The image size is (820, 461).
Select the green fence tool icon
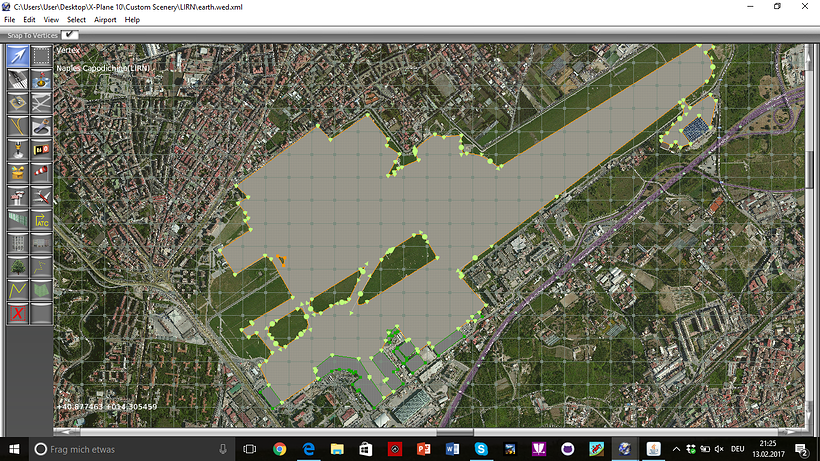18,220
